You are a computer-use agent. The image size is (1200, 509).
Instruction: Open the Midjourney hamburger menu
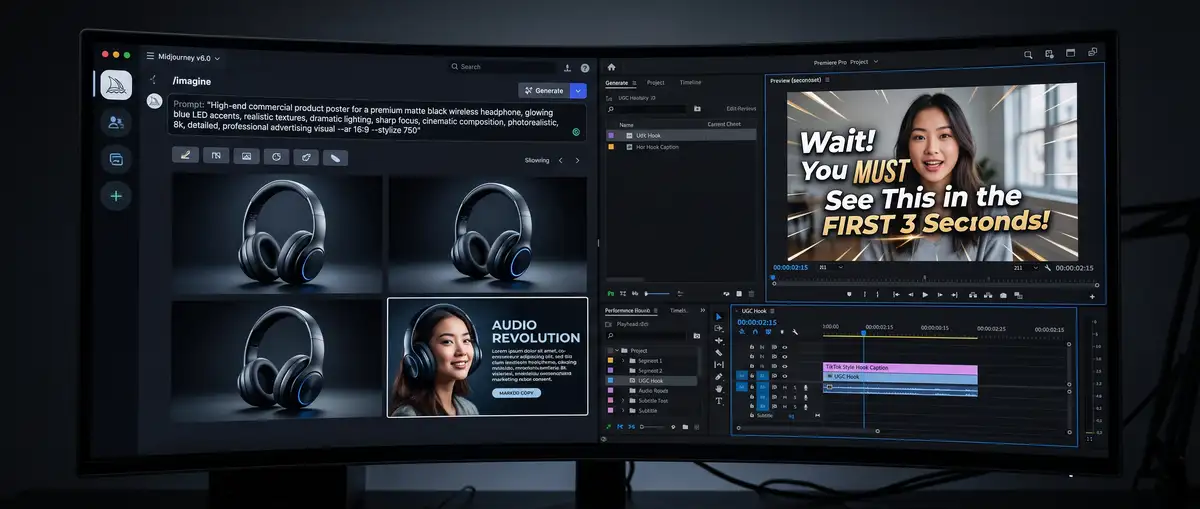[150, 57]
